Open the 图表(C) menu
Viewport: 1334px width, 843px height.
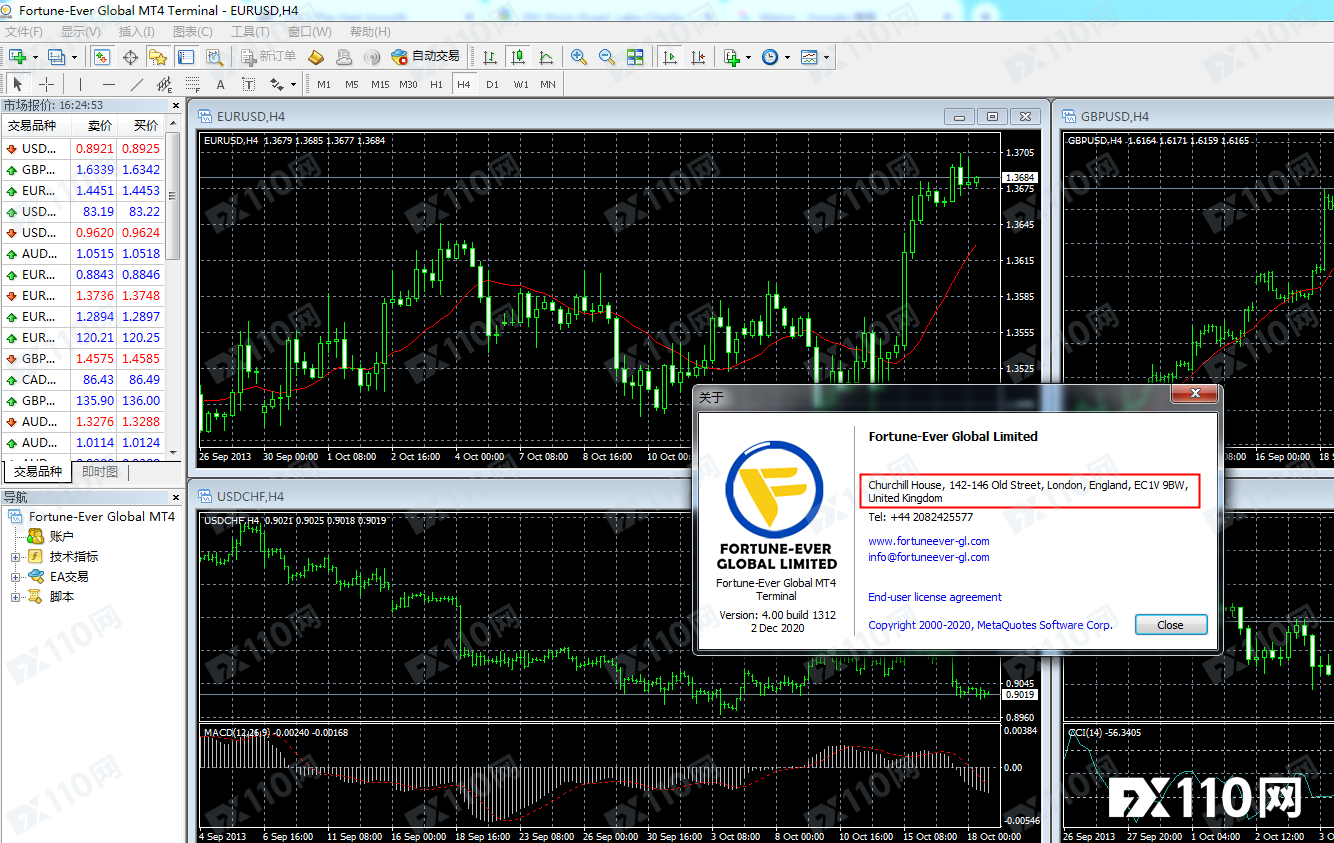[x=193, y=31]
